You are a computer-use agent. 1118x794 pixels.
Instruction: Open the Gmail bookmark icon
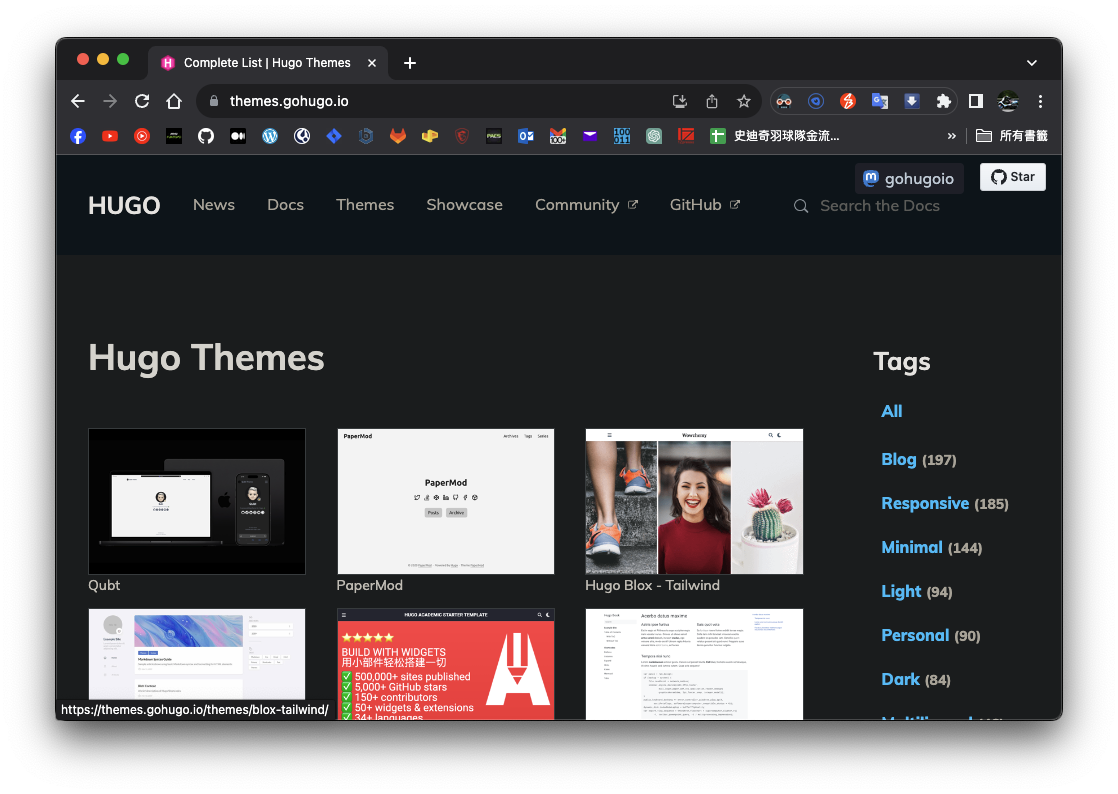(x=558, y=136)
